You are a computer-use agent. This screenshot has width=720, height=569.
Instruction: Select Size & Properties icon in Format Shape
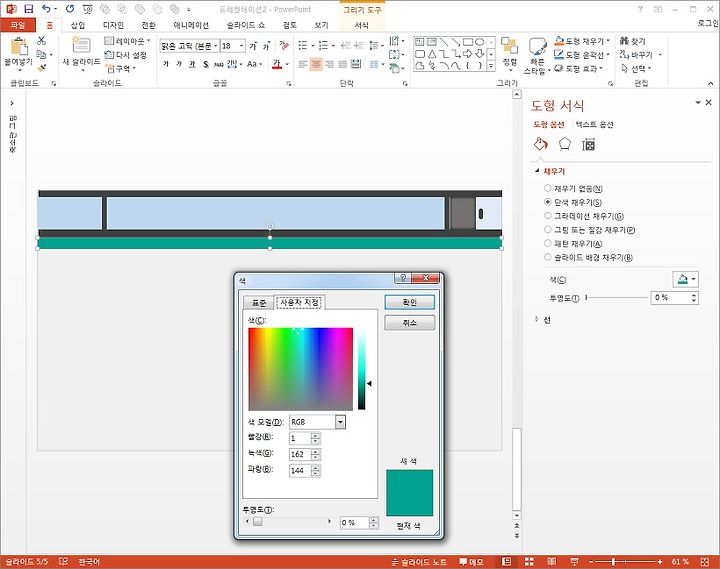588,145
